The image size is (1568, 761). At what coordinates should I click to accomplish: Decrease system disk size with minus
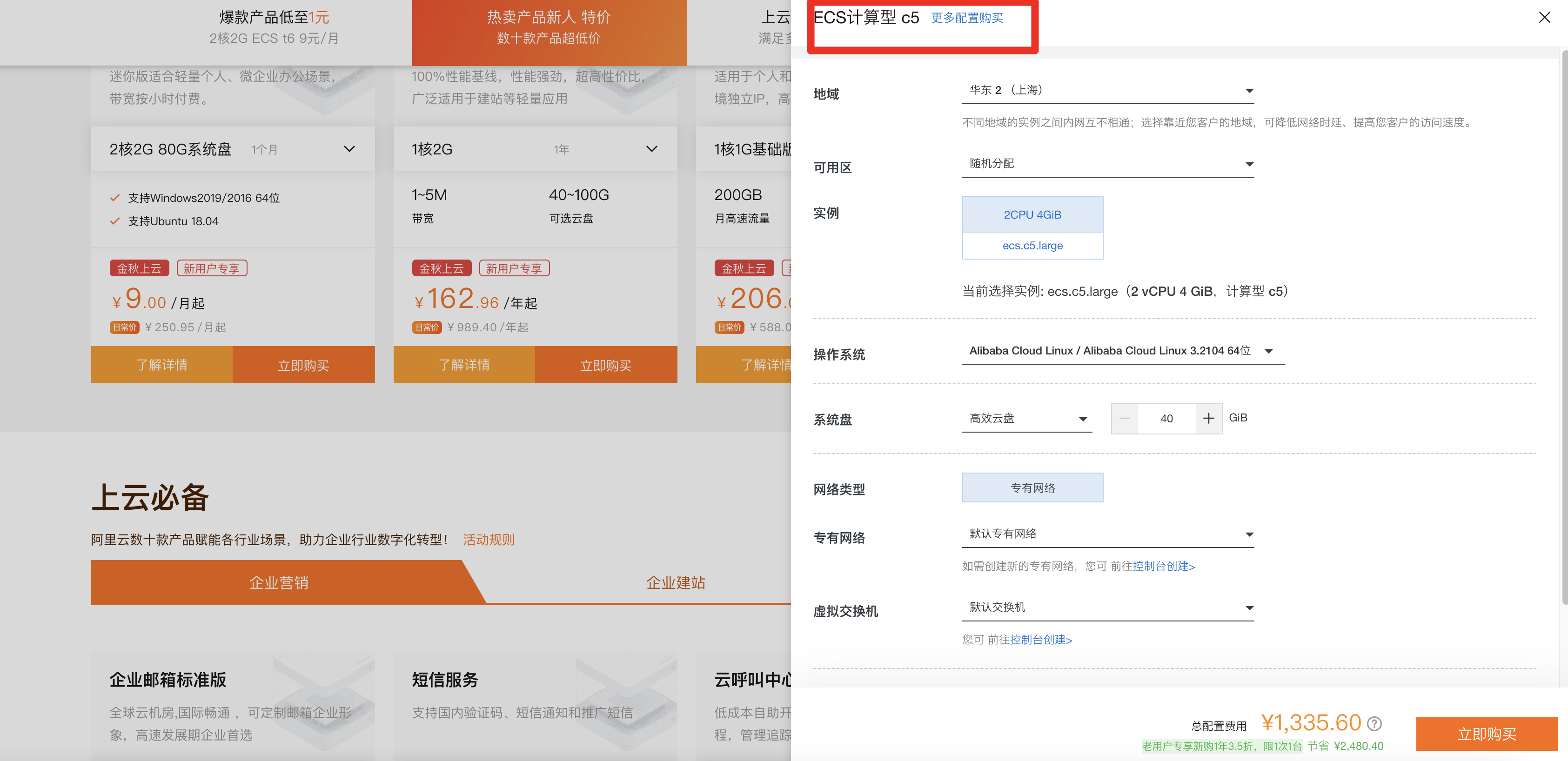tap(1125, 419)
